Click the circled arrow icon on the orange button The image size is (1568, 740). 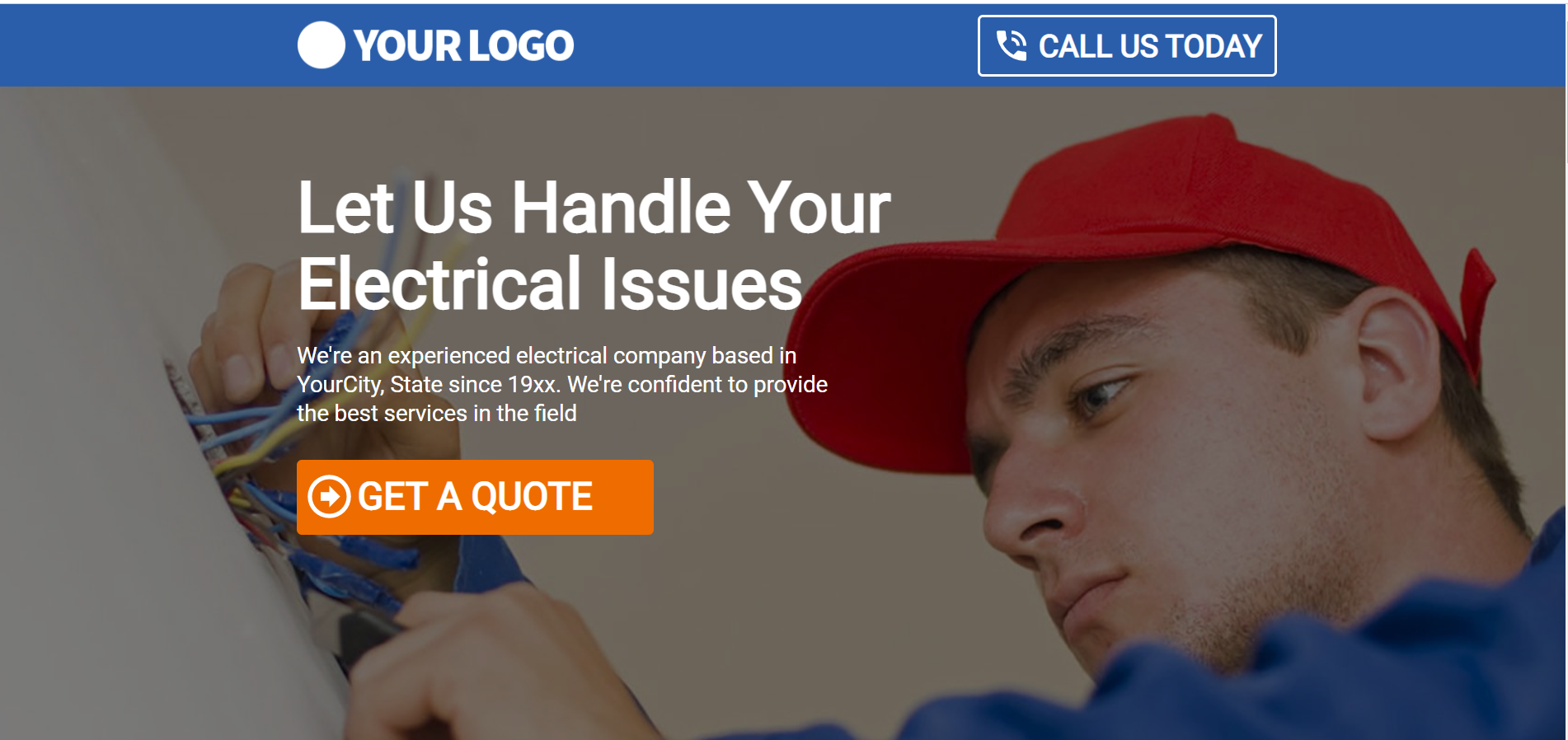coord(329,497)
